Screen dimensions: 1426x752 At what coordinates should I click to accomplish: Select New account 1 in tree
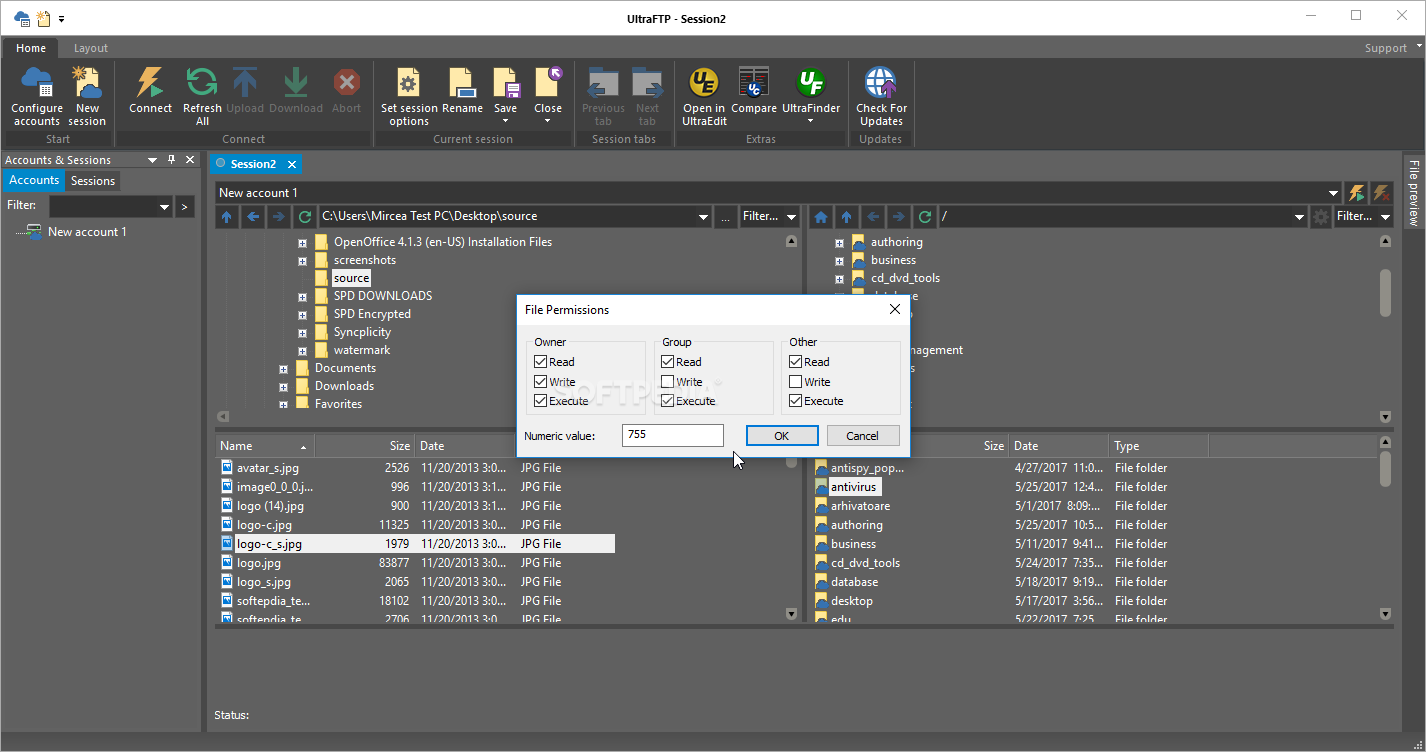(x=87, y=232)
